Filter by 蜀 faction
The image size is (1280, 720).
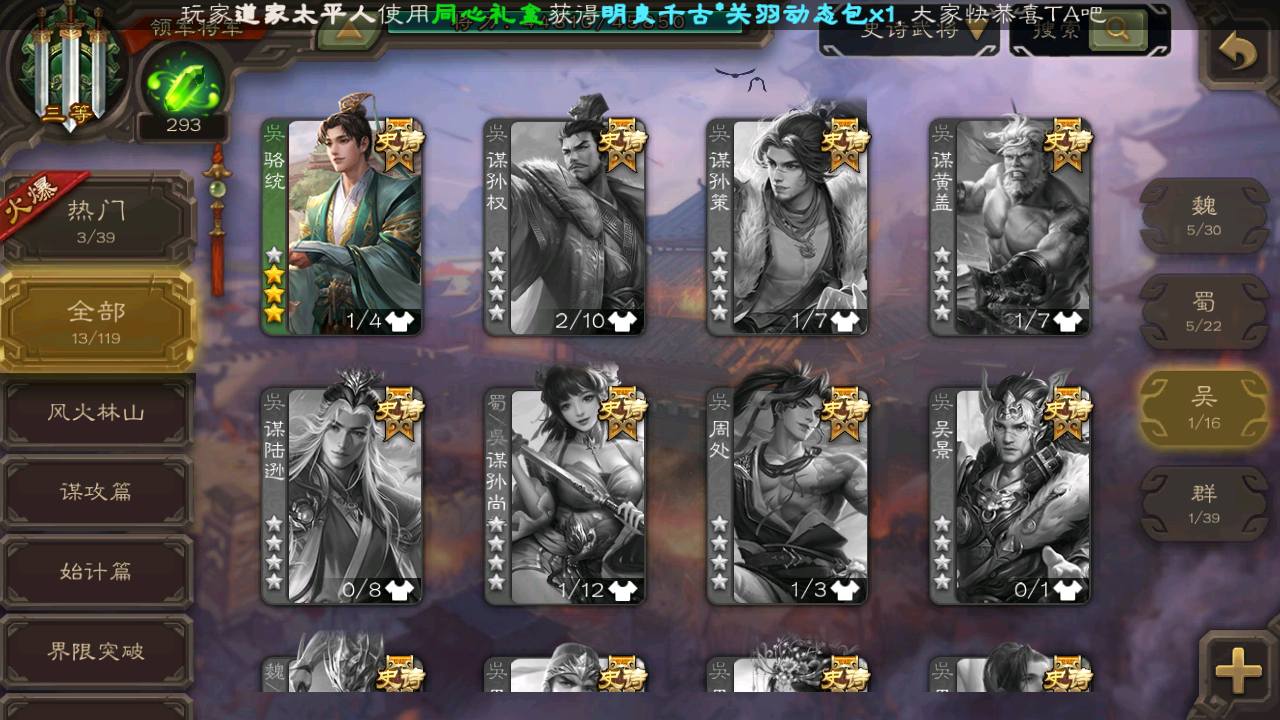(x=1204, y=312)
